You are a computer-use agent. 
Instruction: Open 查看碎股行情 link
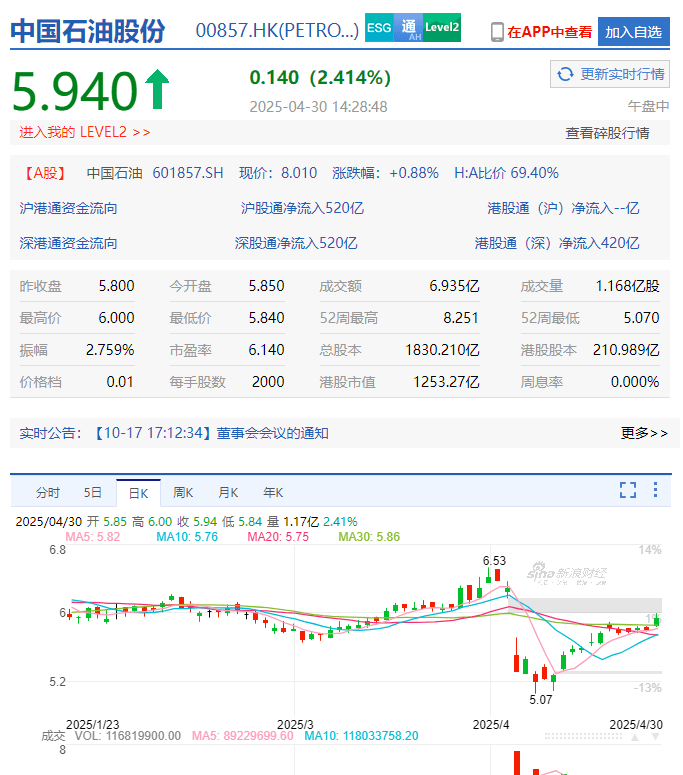(607, 133)
